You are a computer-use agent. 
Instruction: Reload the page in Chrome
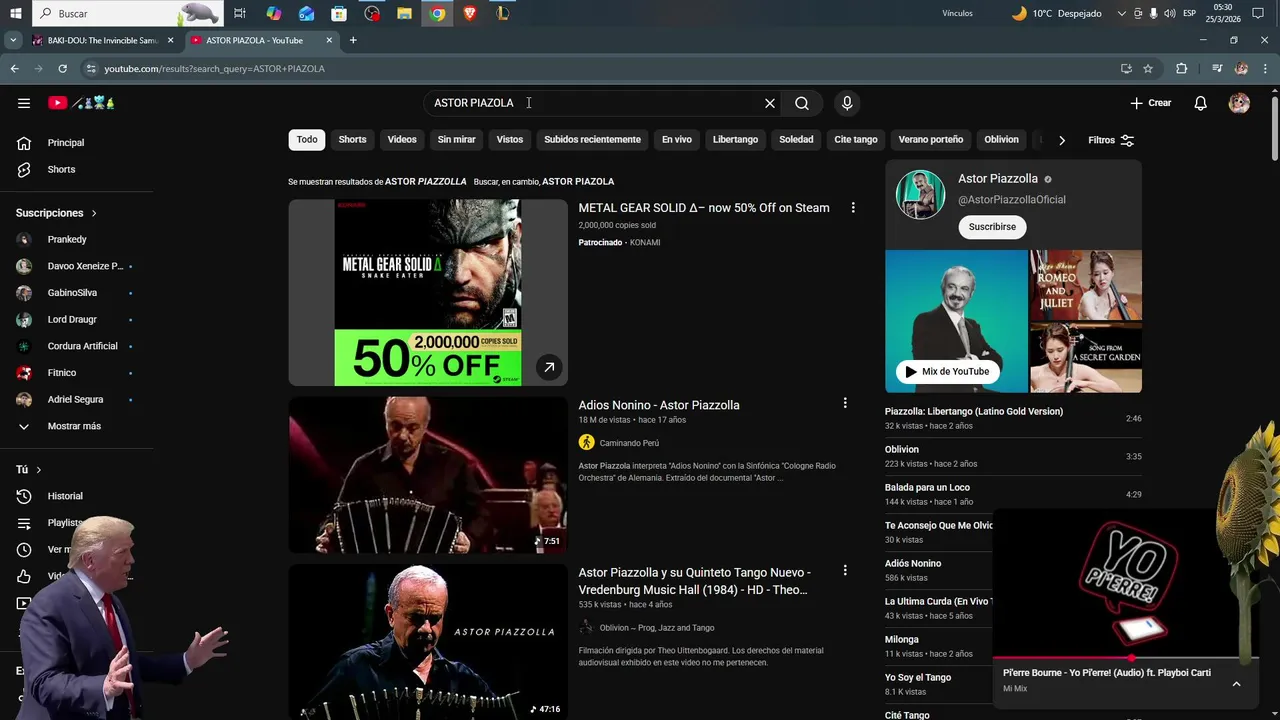click(62, 69)
